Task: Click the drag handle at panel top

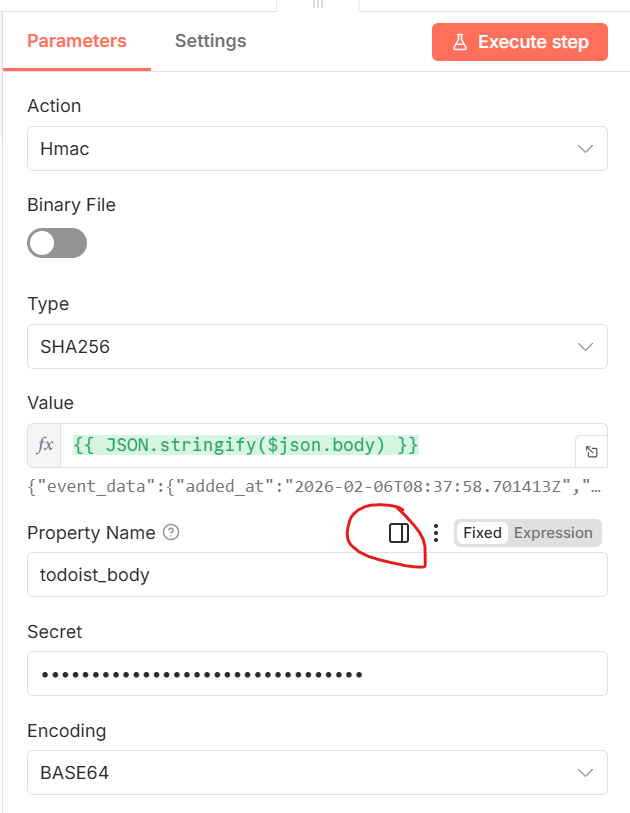Action: tap(318, 4)
